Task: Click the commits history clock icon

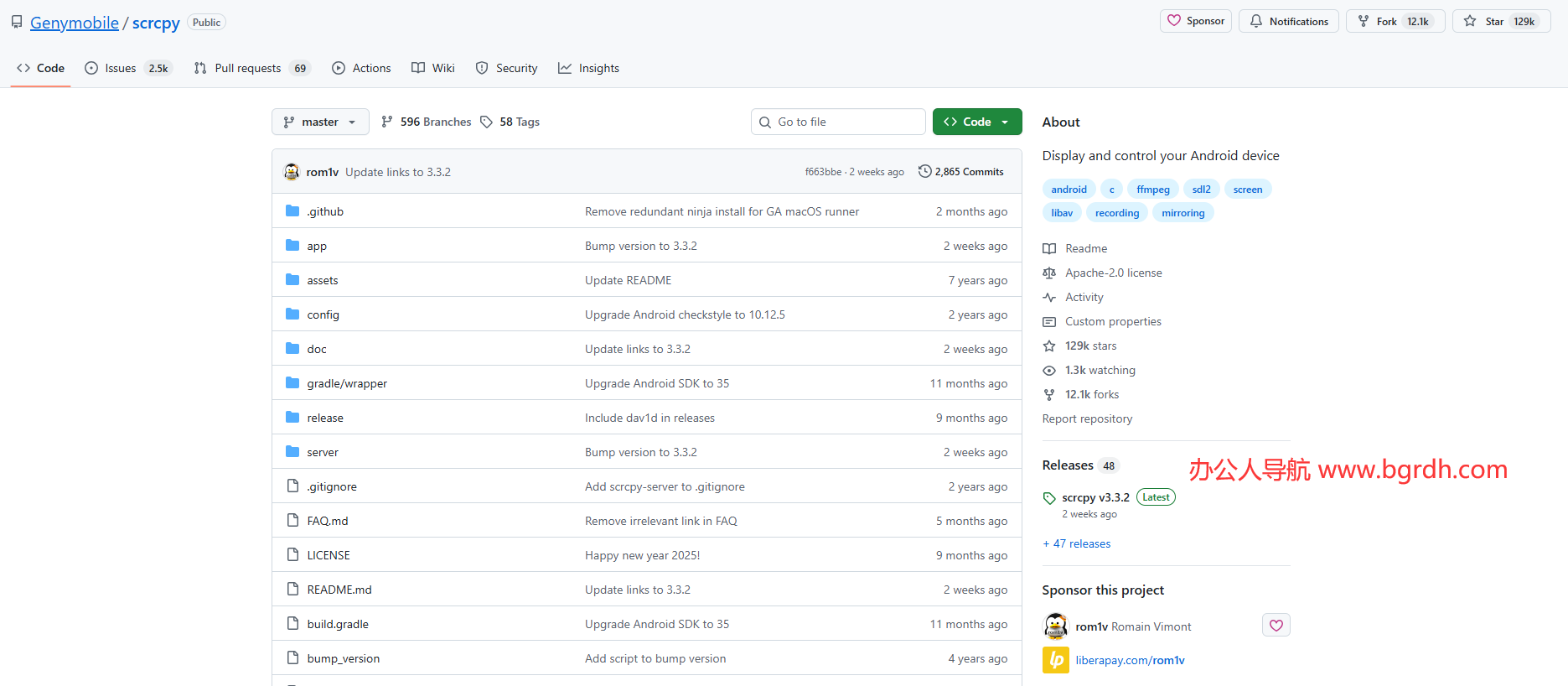Action: (924, 172)
